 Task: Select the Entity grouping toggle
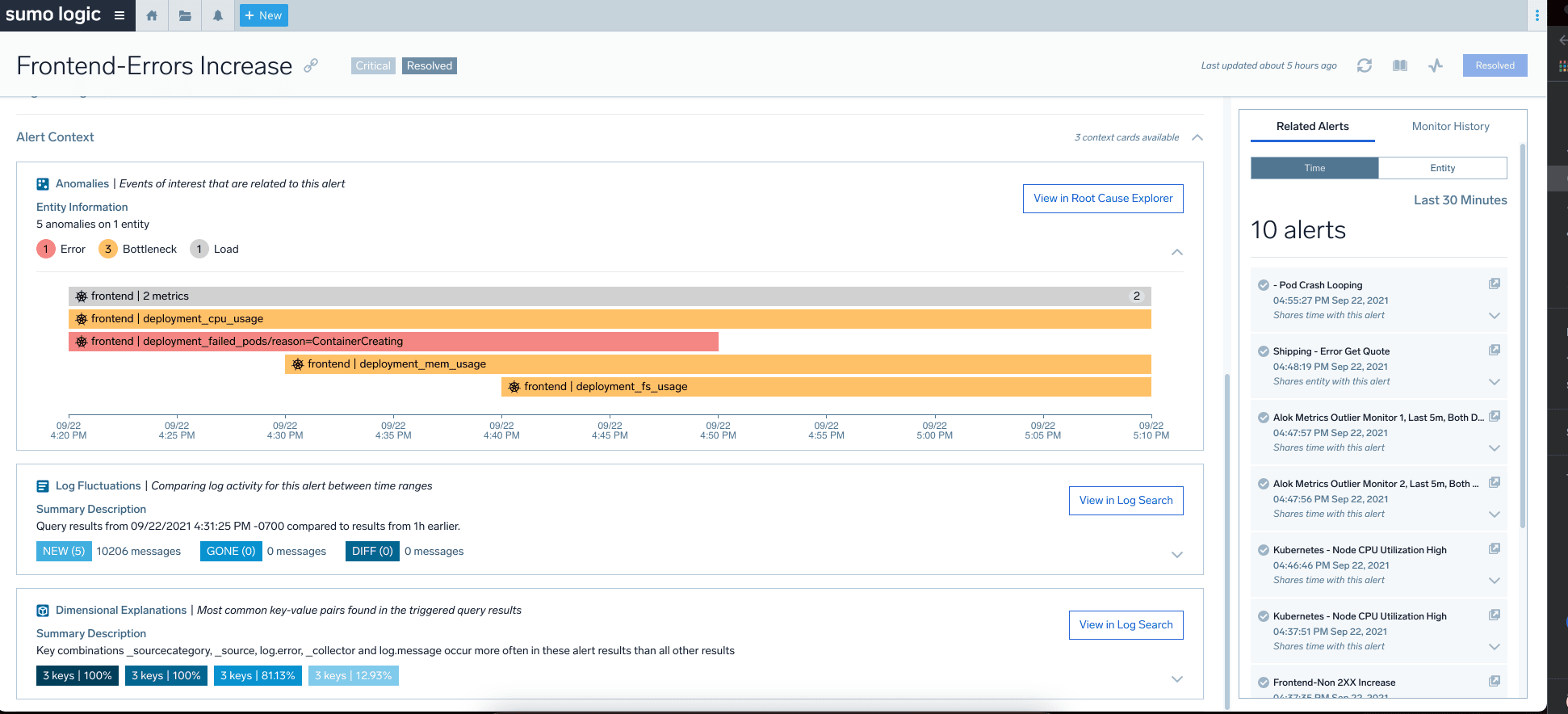click(x=1443, y=168)
